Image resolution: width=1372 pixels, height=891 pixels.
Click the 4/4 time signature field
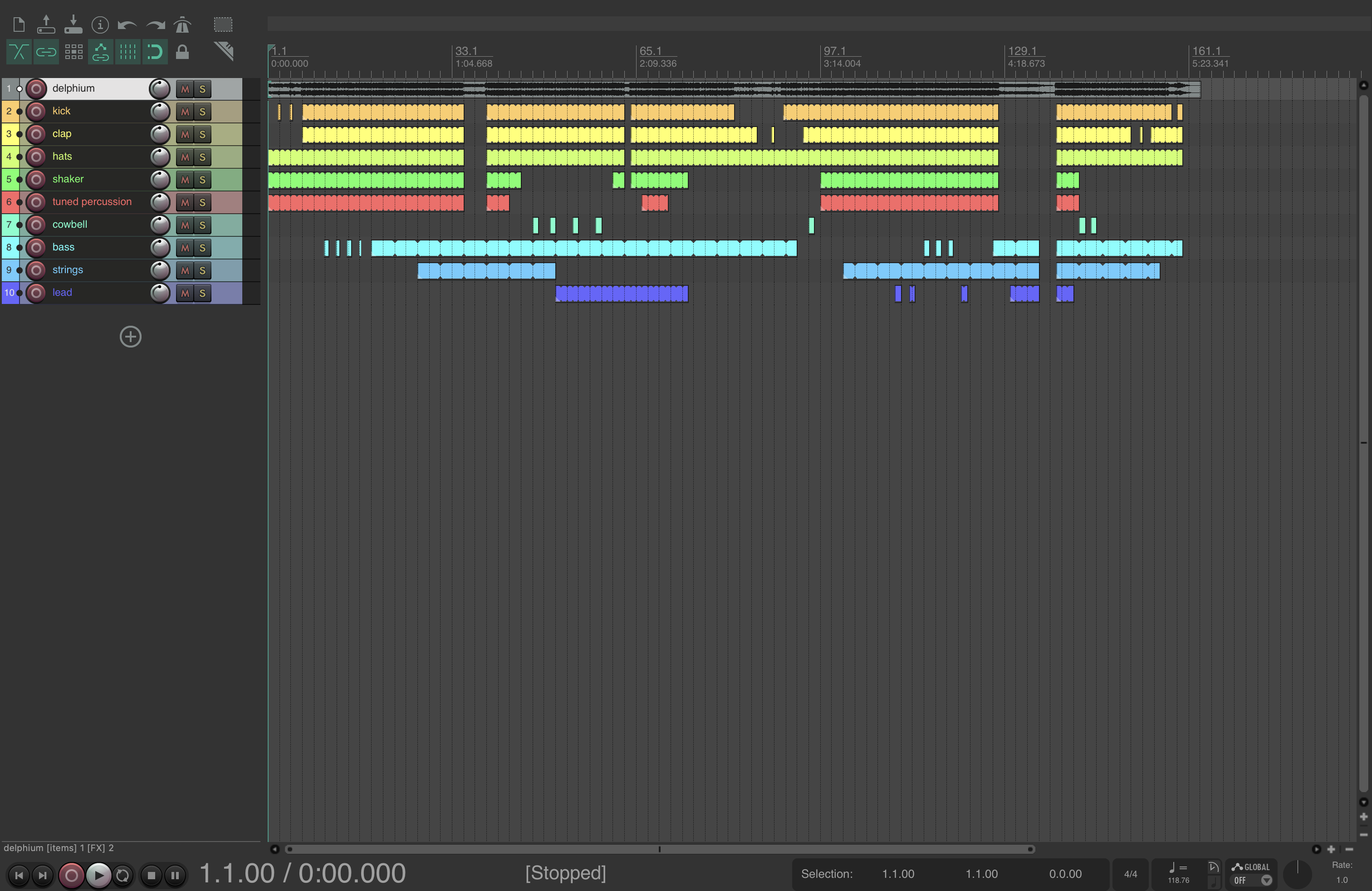[1131, 874]
